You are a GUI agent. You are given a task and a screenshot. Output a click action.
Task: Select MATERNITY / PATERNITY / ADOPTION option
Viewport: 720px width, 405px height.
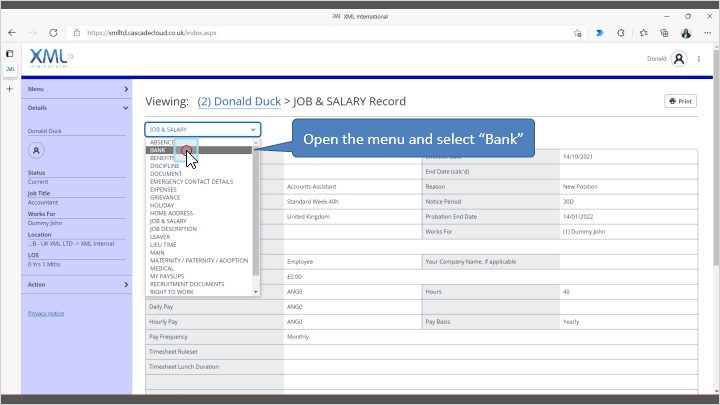[x=199, y=260]
